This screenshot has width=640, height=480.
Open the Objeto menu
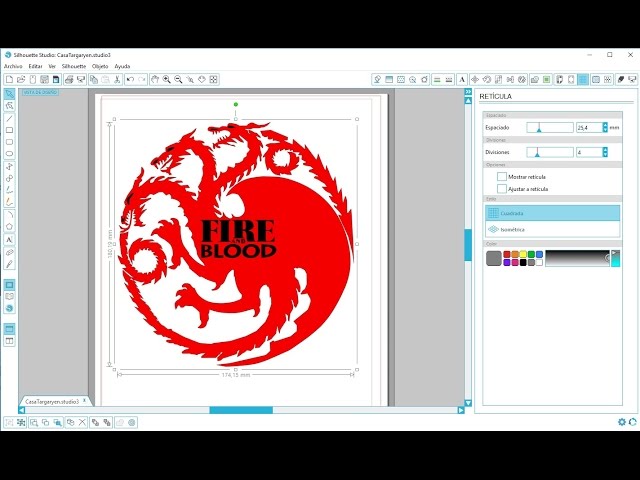click(x=100, y=66)
